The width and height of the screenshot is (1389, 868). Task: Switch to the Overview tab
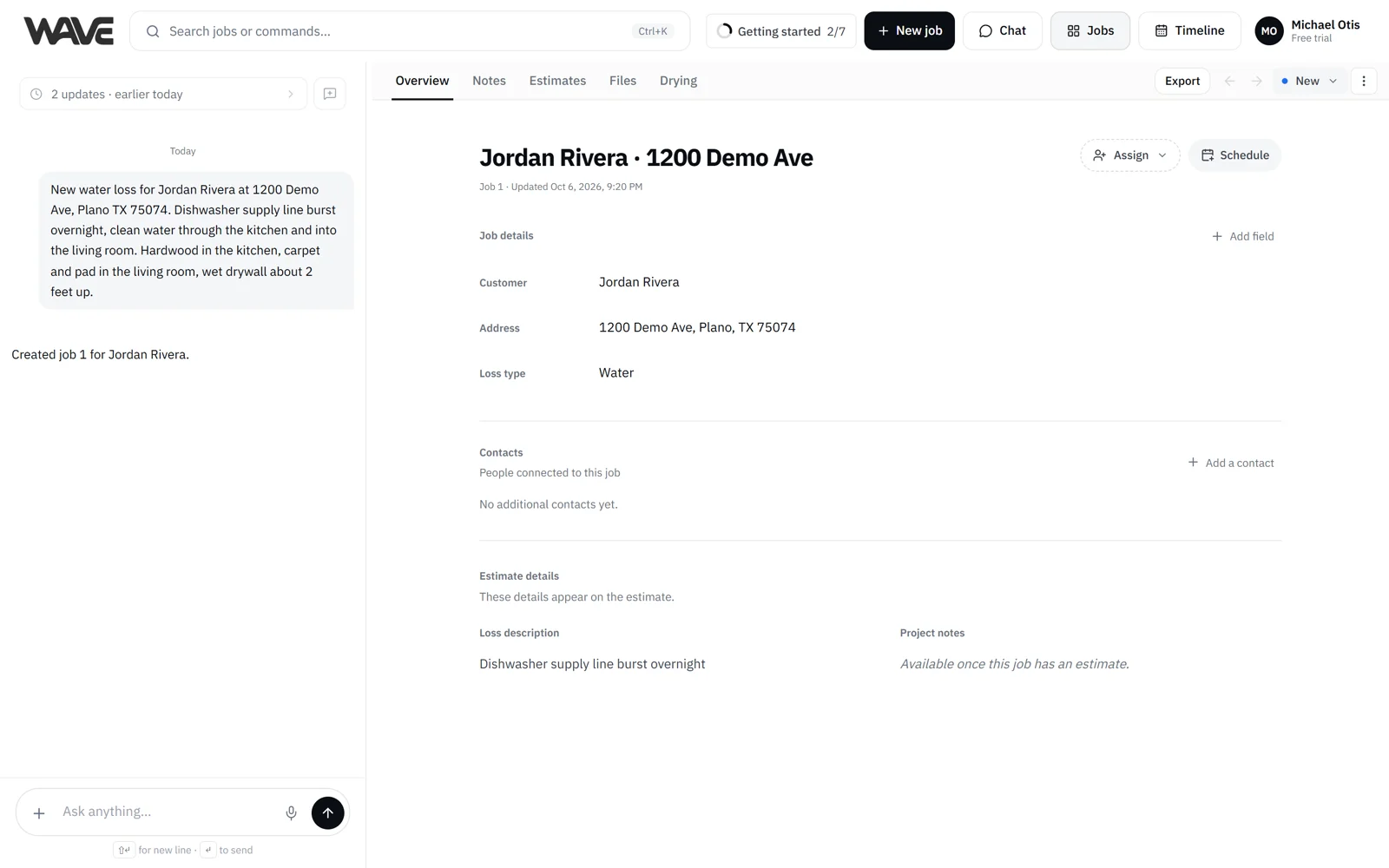click(422, 81)
